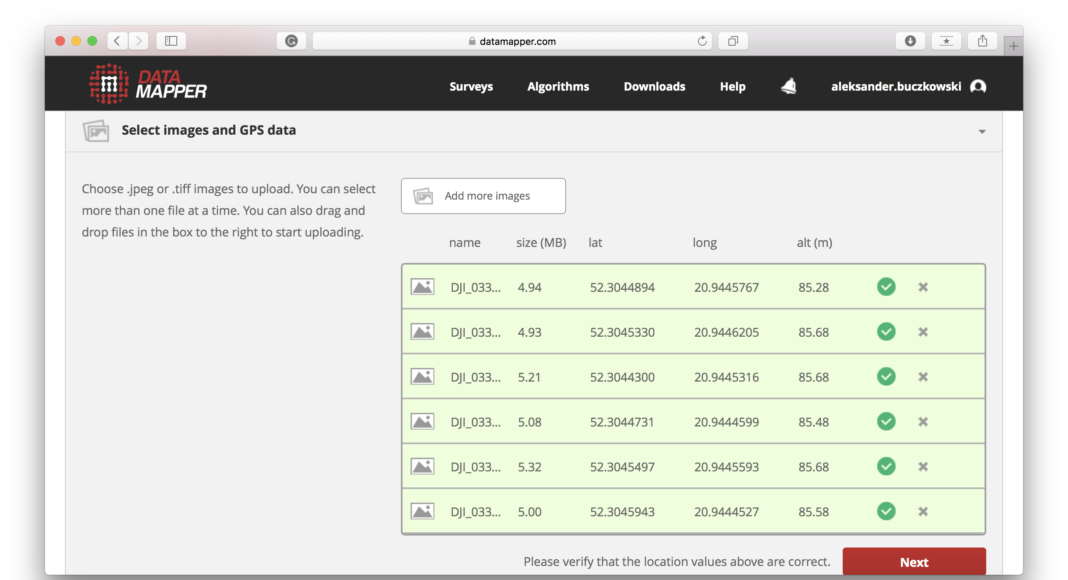Click green checkmark for 85.48 altitude row

886,422
